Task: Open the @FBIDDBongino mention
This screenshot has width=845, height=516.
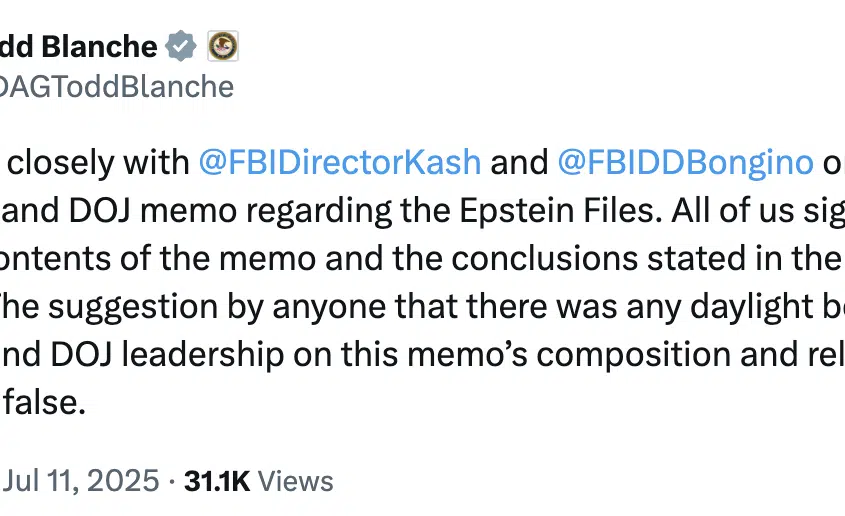Action: [x=685, y=162]
